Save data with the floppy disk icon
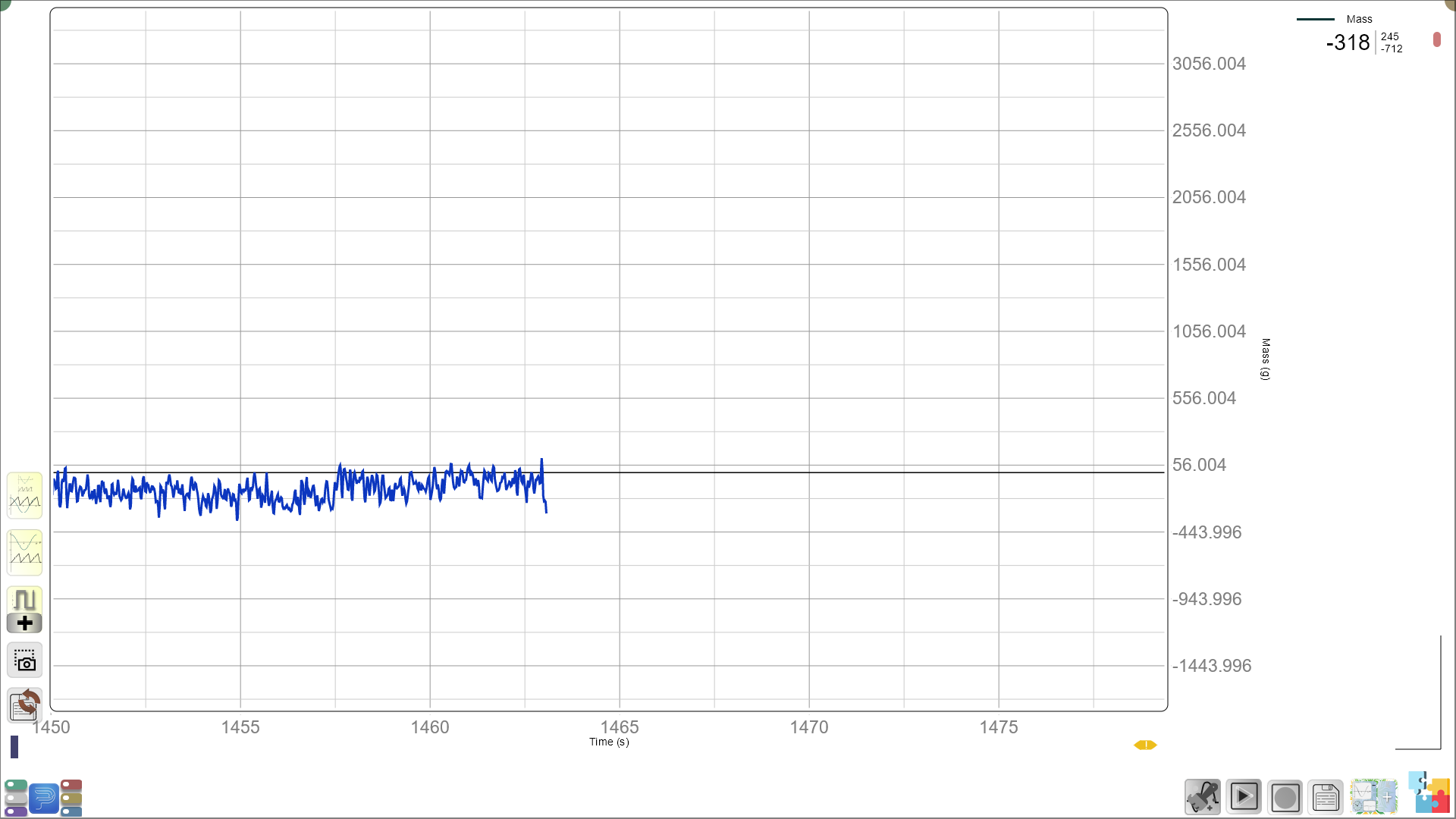The width and height of the screenshot is (1456, 819). pyautogui.click(x=1326, y=797)
